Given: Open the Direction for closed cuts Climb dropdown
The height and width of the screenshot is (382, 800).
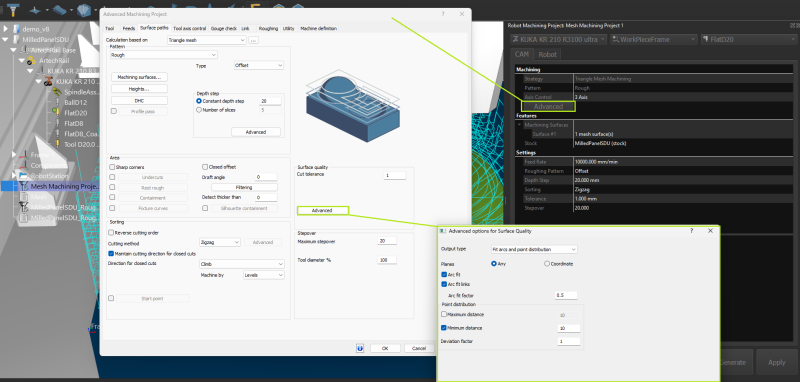Looking at the screenshot, I should point(241,264).
